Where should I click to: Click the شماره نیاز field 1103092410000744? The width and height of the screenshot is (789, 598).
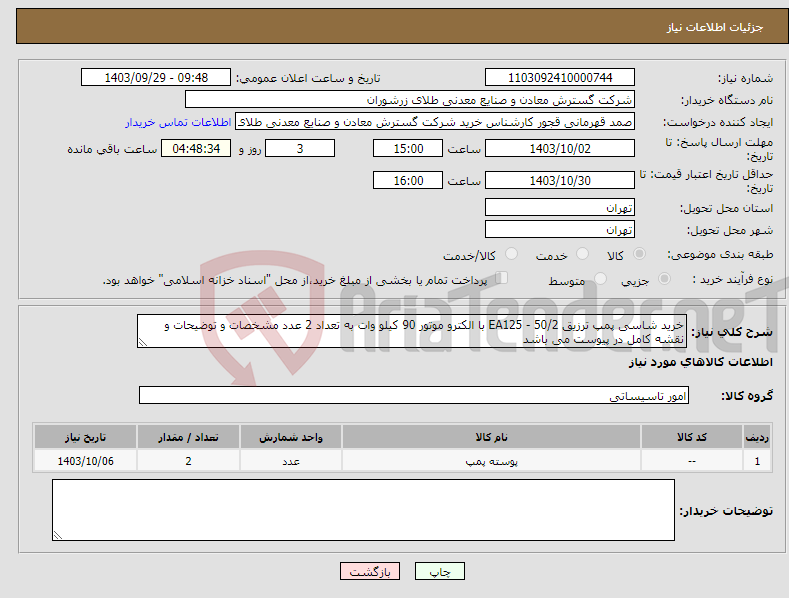tap(560, 78)
